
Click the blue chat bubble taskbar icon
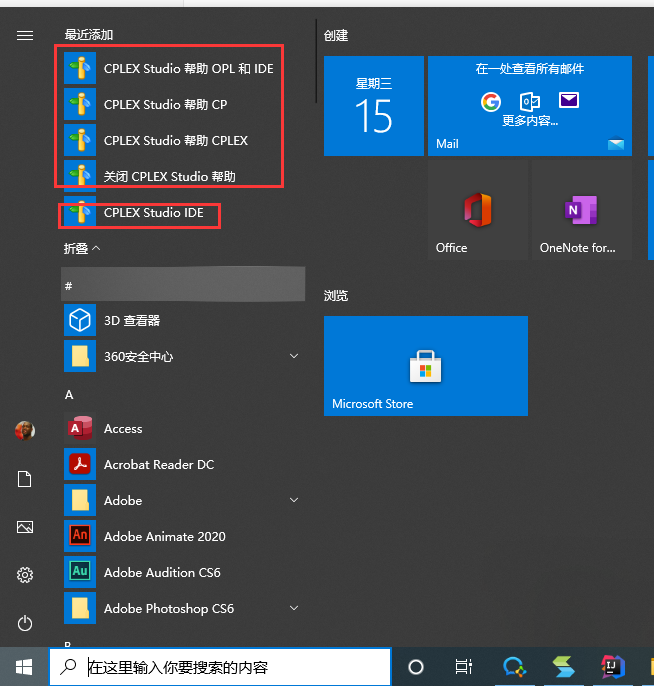(514, 667)
